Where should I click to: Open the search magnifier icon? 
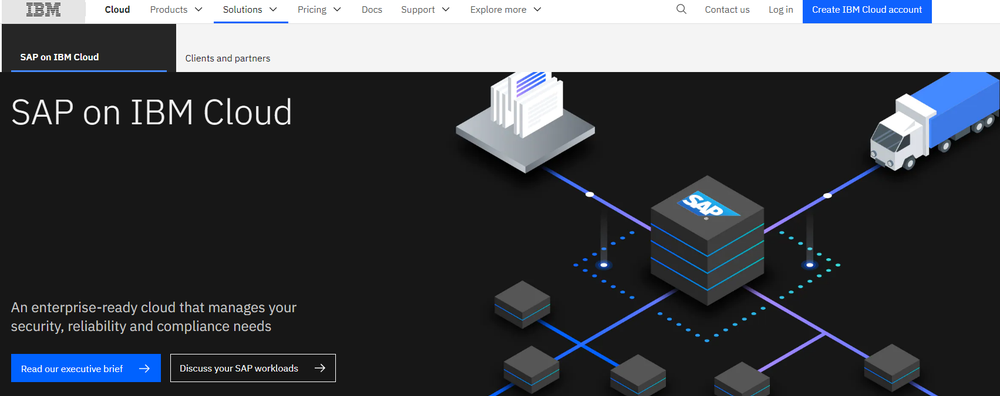point(681,10)
